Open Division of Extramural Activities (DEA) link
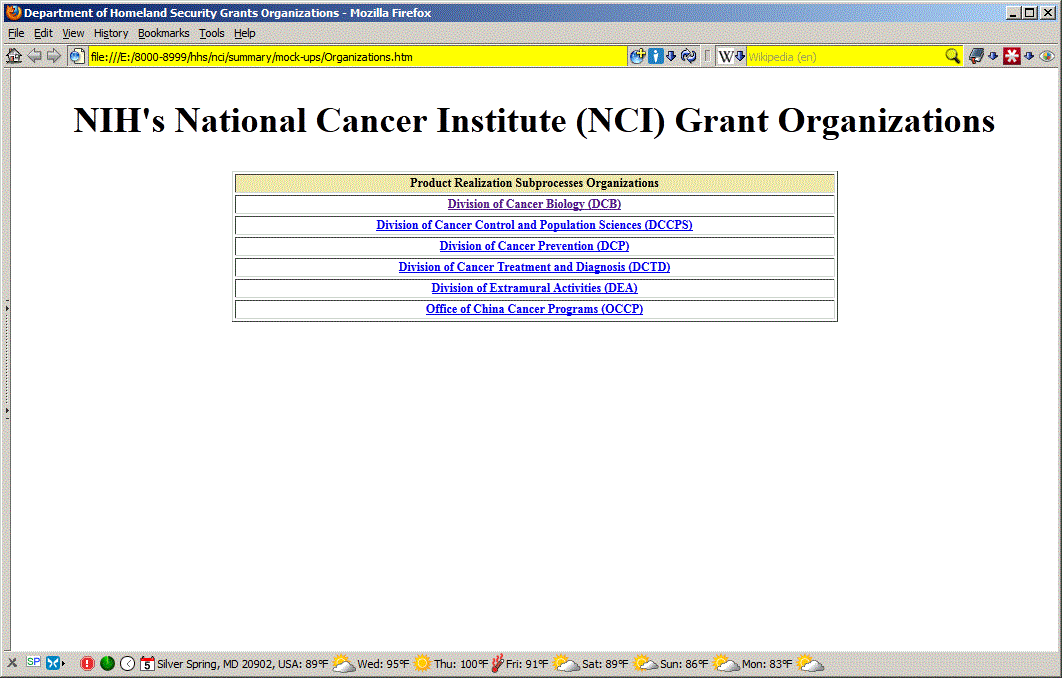This screenshot has height=678, width=1062. coord(534,288)
